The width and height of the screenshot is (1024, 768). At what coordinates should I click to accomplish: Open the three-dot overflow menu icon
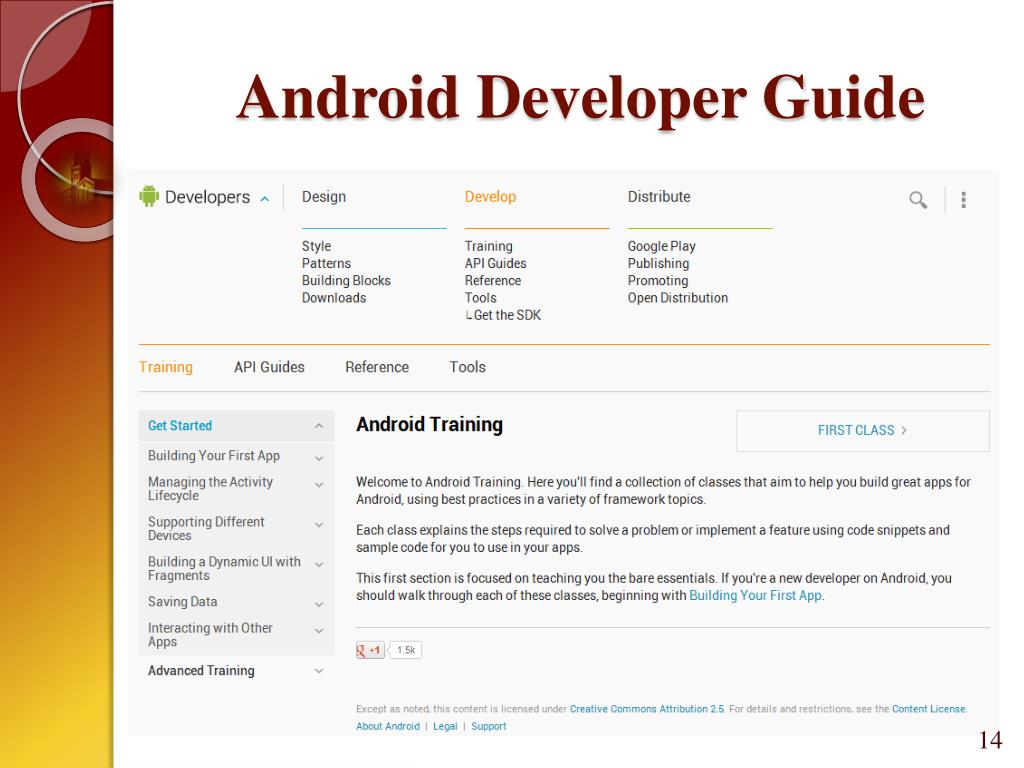click(963, 200)
